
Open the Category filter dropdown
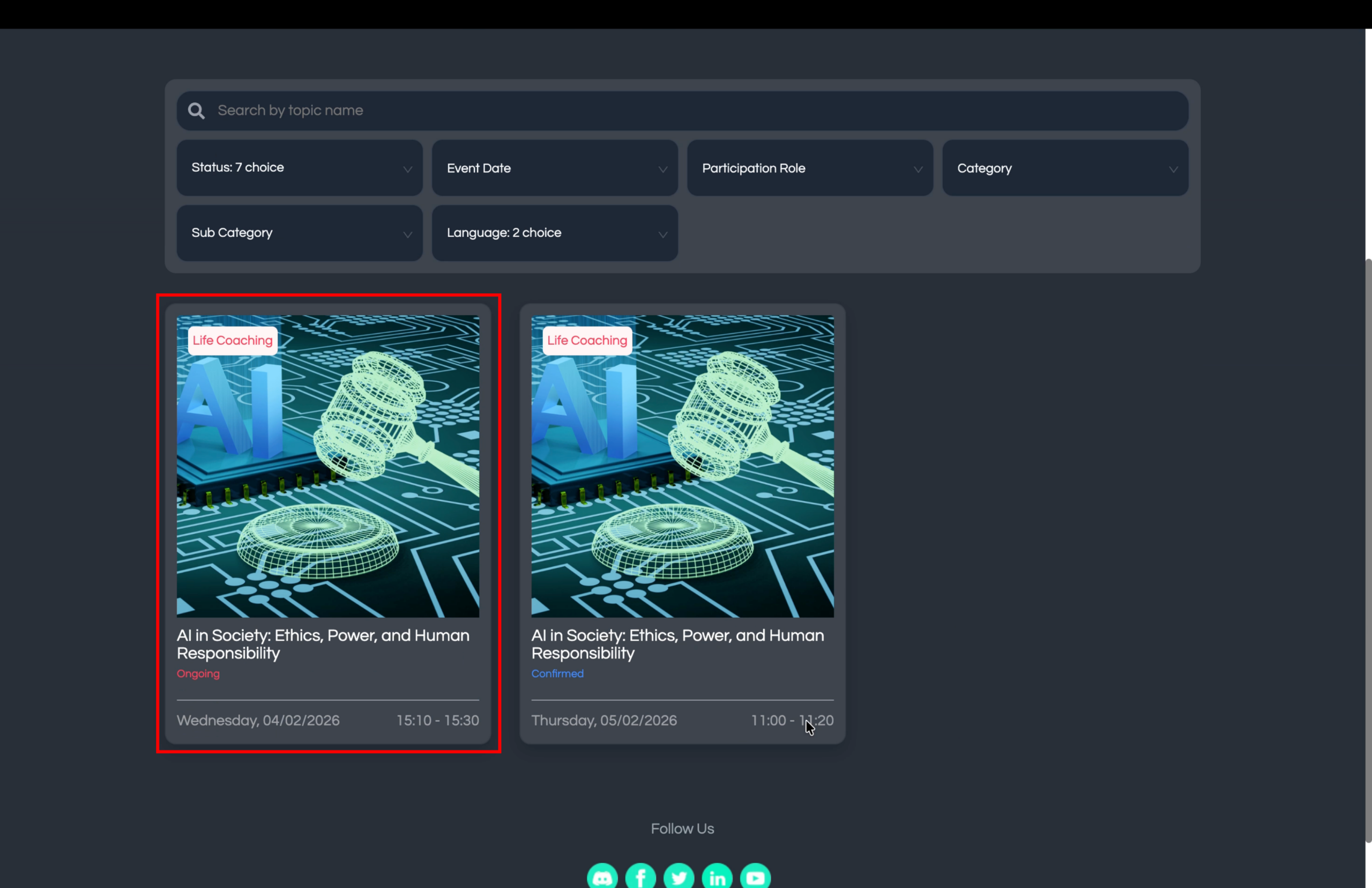[x=1065, y=168]
